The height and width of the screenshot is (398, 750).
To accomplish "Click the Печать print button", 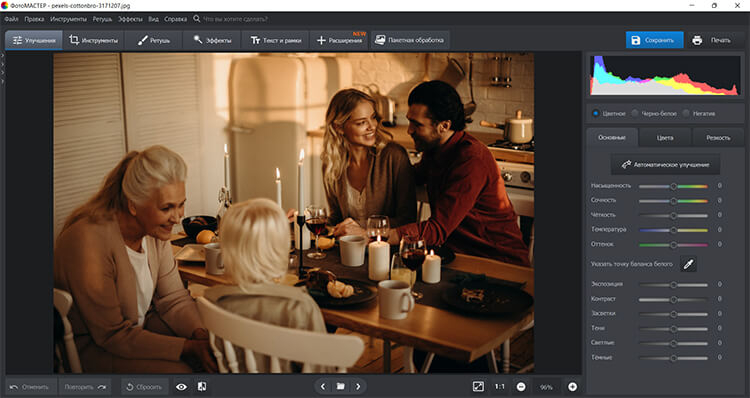I will [x=713, y=40].
